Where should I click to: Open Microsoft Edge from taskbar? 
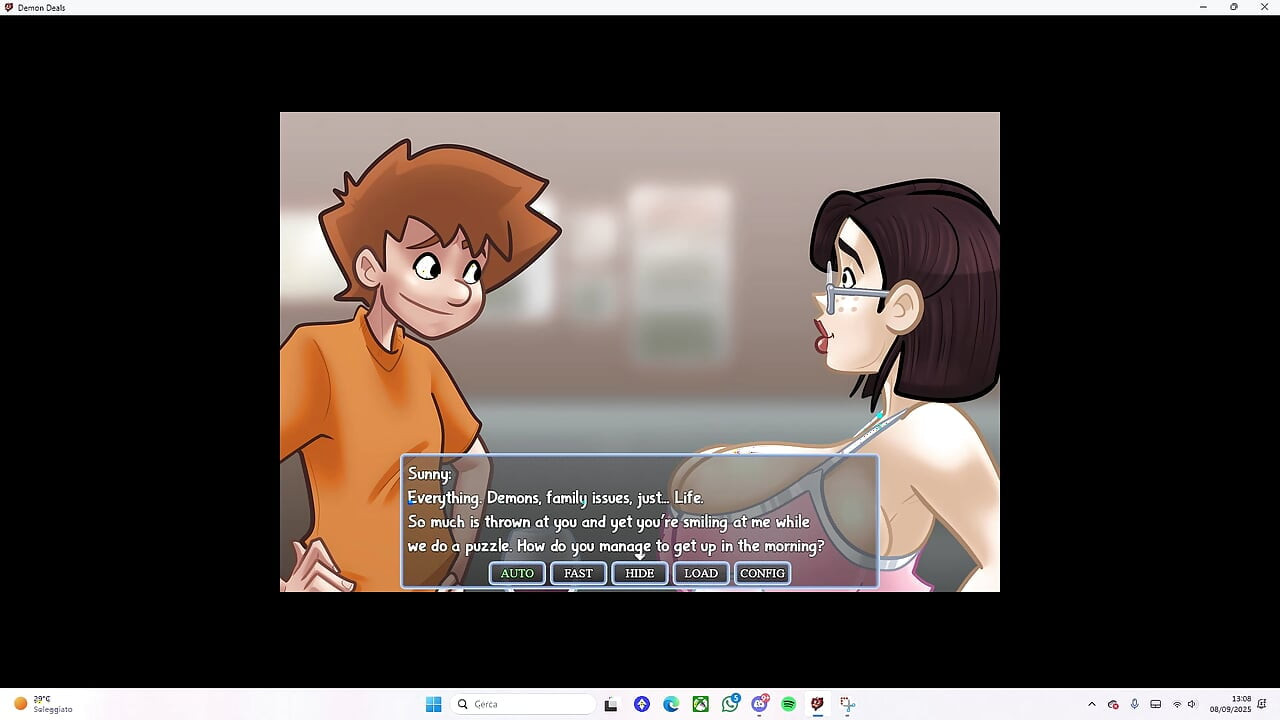(671, 704)
